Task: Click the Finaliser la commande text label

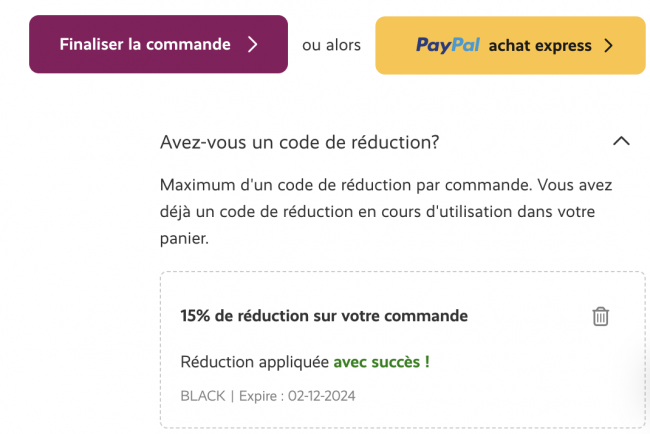Action: coord(145,44)
